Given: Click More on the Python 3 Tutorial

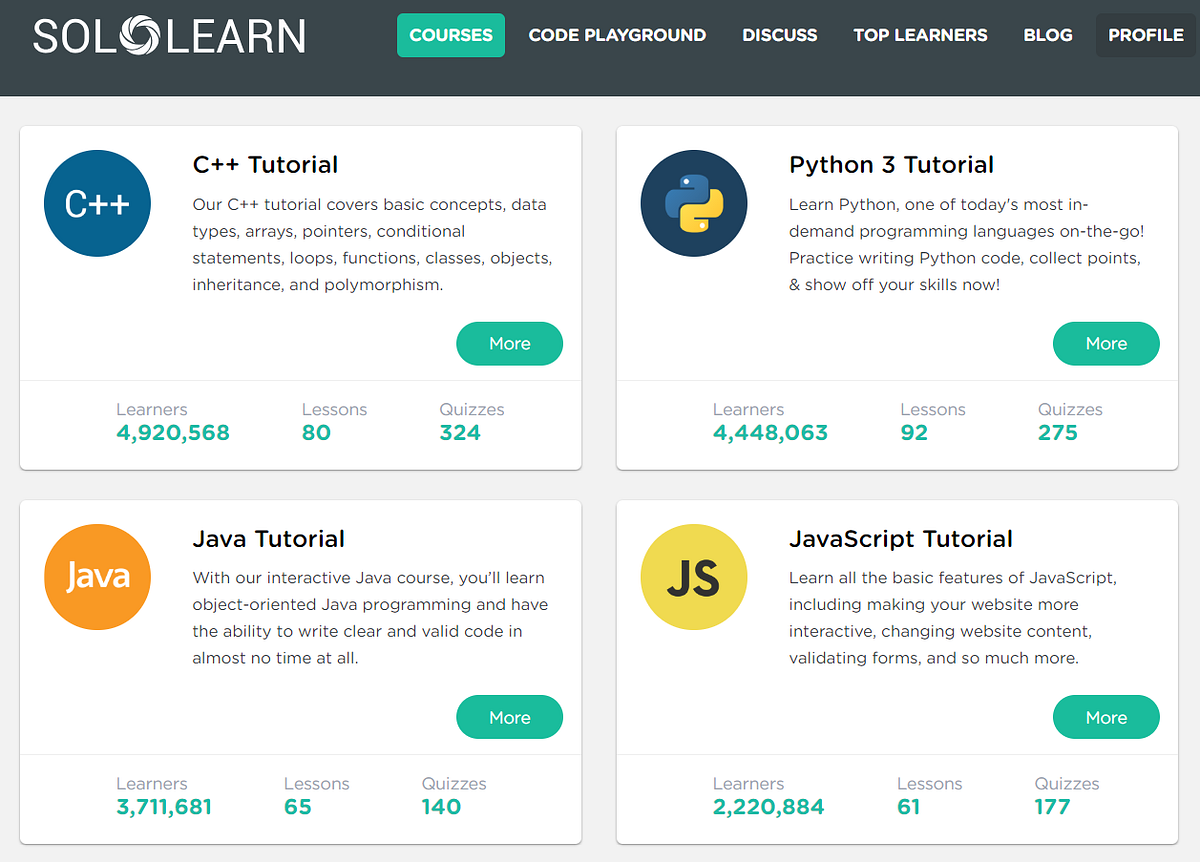Looking at the screenshot, I should pos(1106,343).
